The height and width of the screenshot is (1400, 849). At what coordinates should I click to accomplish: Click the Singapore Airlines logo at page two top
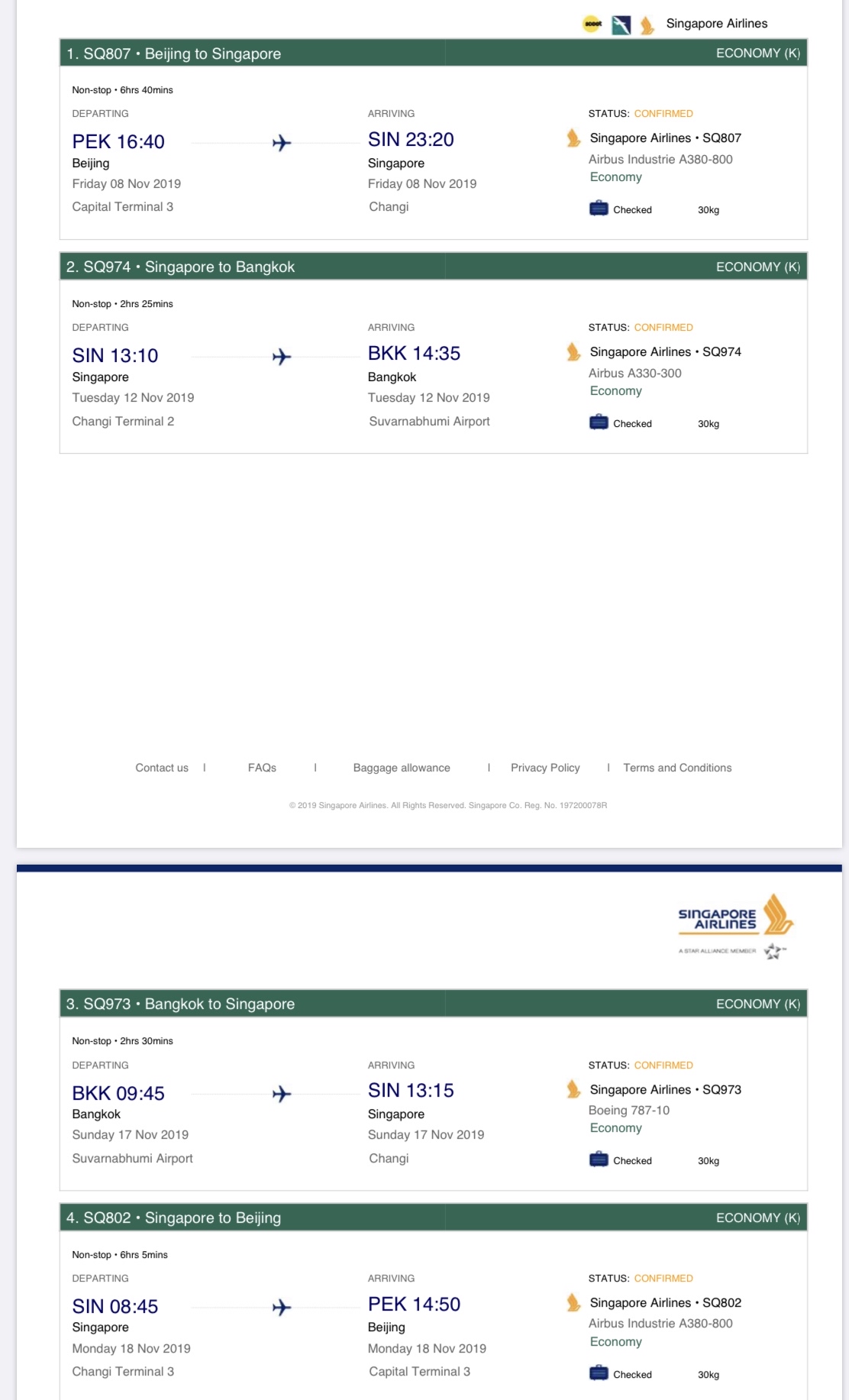click(x=735, y=916)
